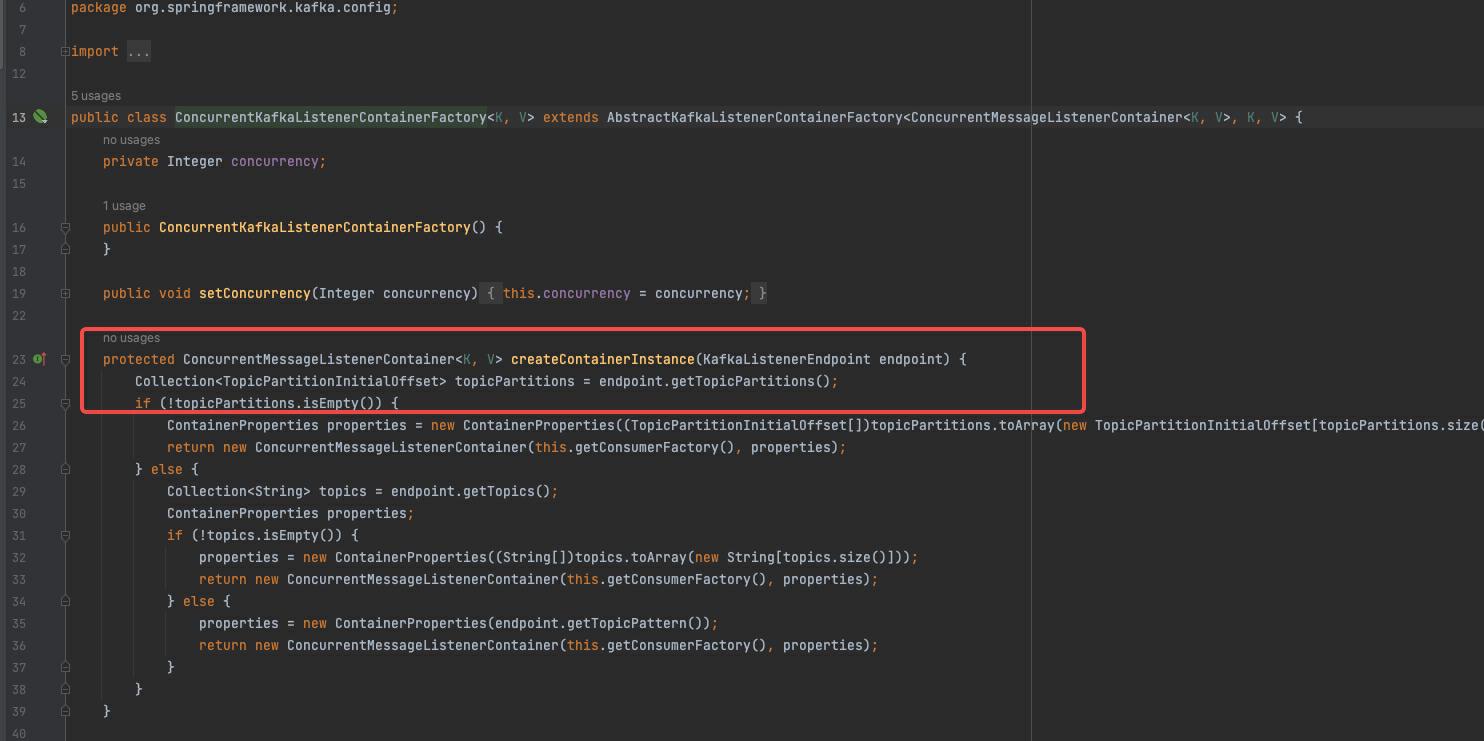Viewport: 1484px width, 741px height.
Task: Click the 'concurrency' field declaration on line 14
Action: 274,161
